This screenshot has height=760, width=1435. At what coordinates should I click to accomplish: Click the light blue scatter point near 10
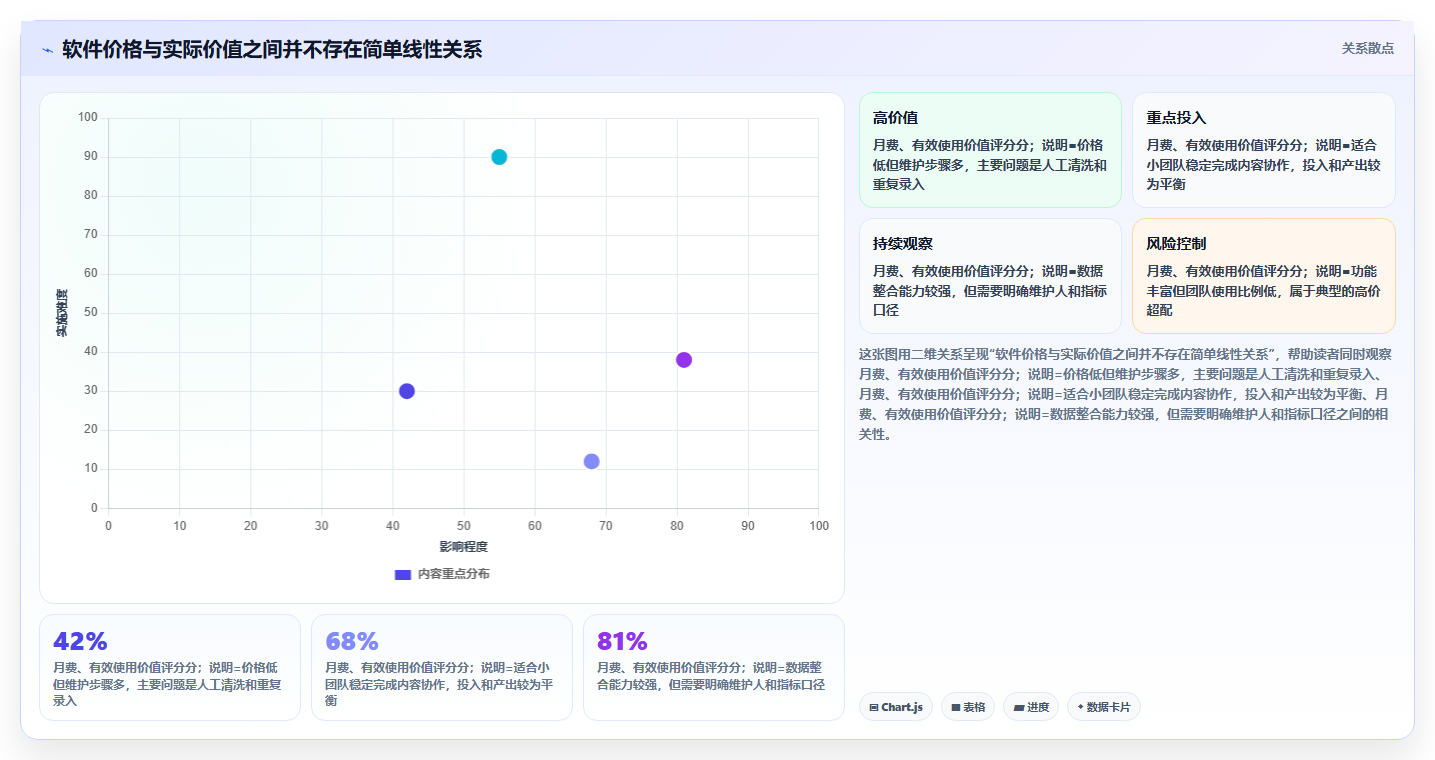(x=591, y=461)
